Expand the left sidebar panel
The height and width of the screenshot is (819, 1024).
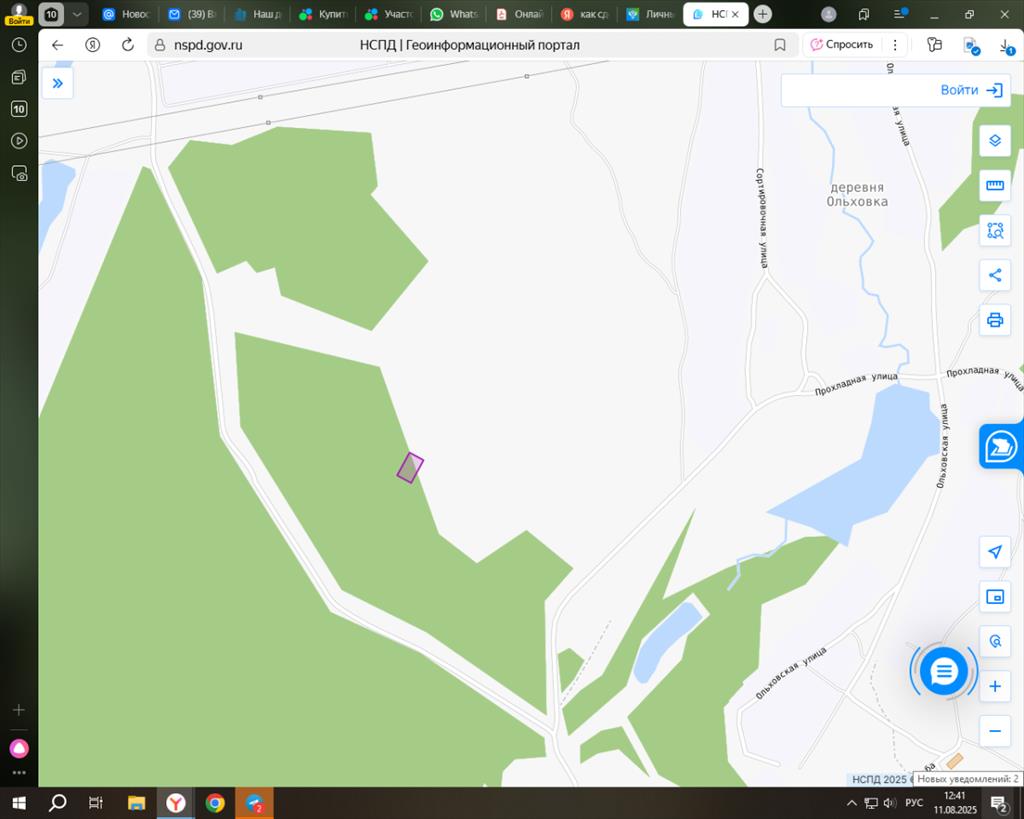[x=57, y=83]
